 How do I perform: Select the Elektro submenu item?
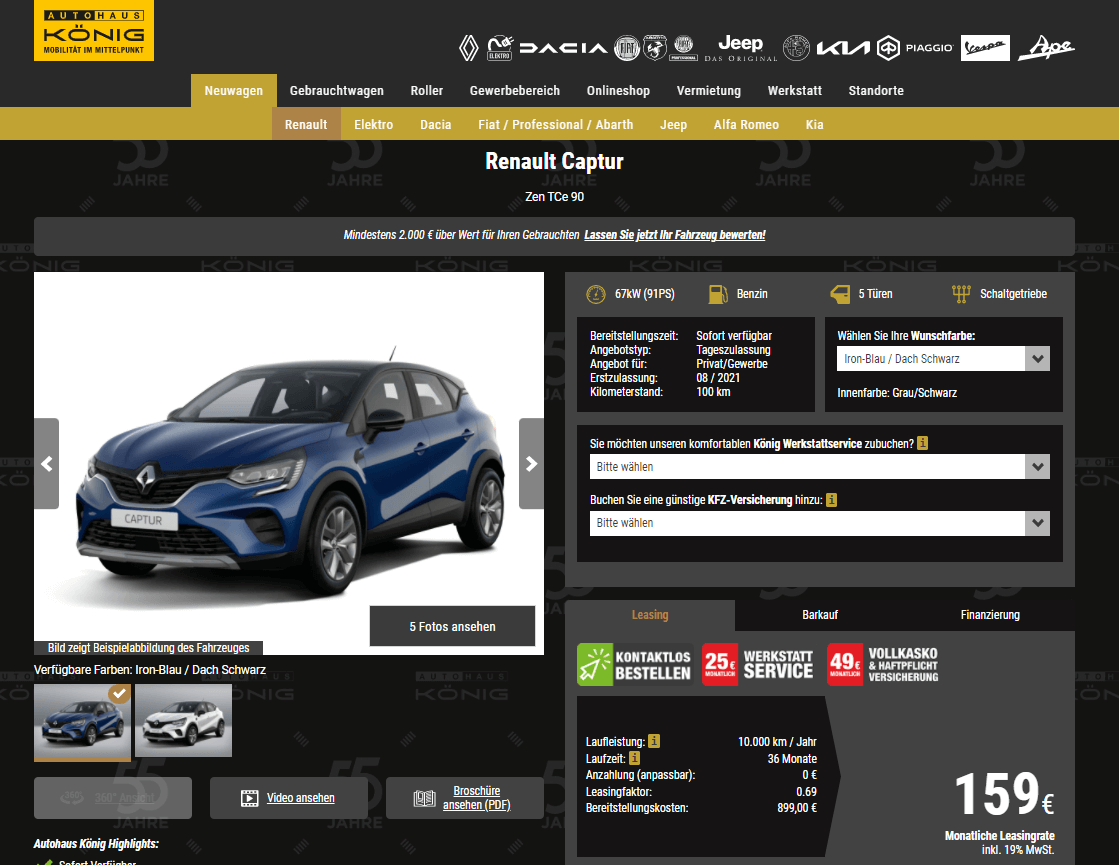[374, 124]
